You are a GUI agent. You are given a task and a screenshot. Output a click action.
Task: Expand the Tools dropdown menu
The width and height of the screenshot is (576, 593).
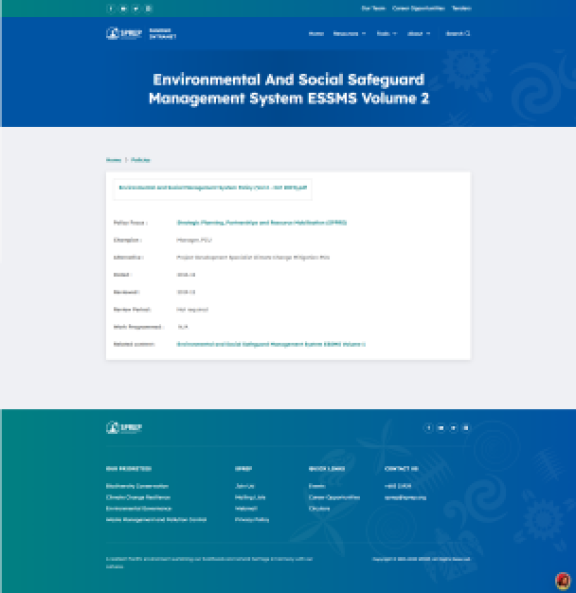pyautogui.click(x=386, y=33)
